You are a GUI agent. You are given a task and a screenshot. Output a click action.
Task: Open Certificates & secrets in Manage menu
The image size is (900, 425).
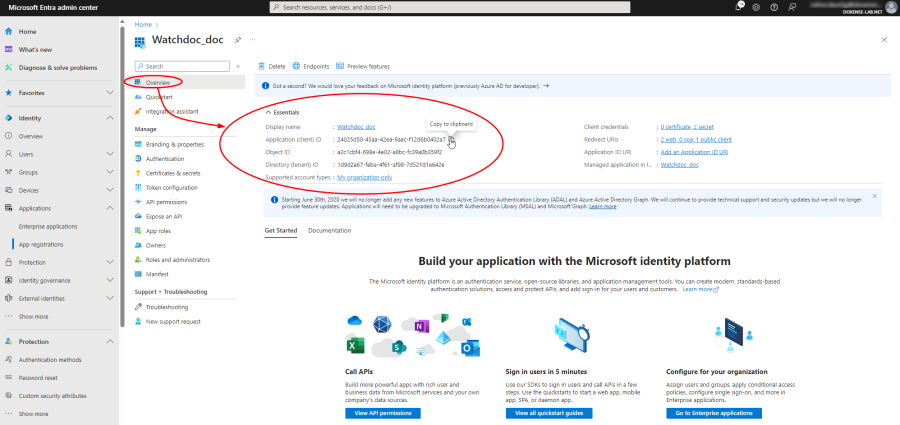(x=172, y=173)
